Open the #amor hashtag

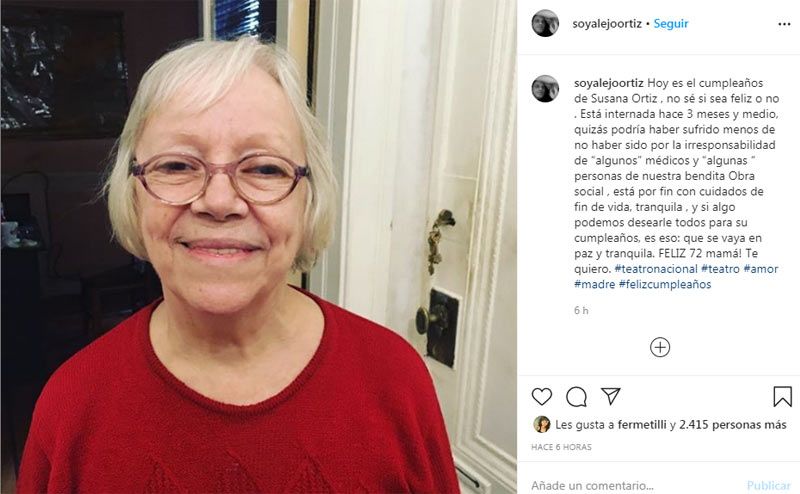(761, 269)
